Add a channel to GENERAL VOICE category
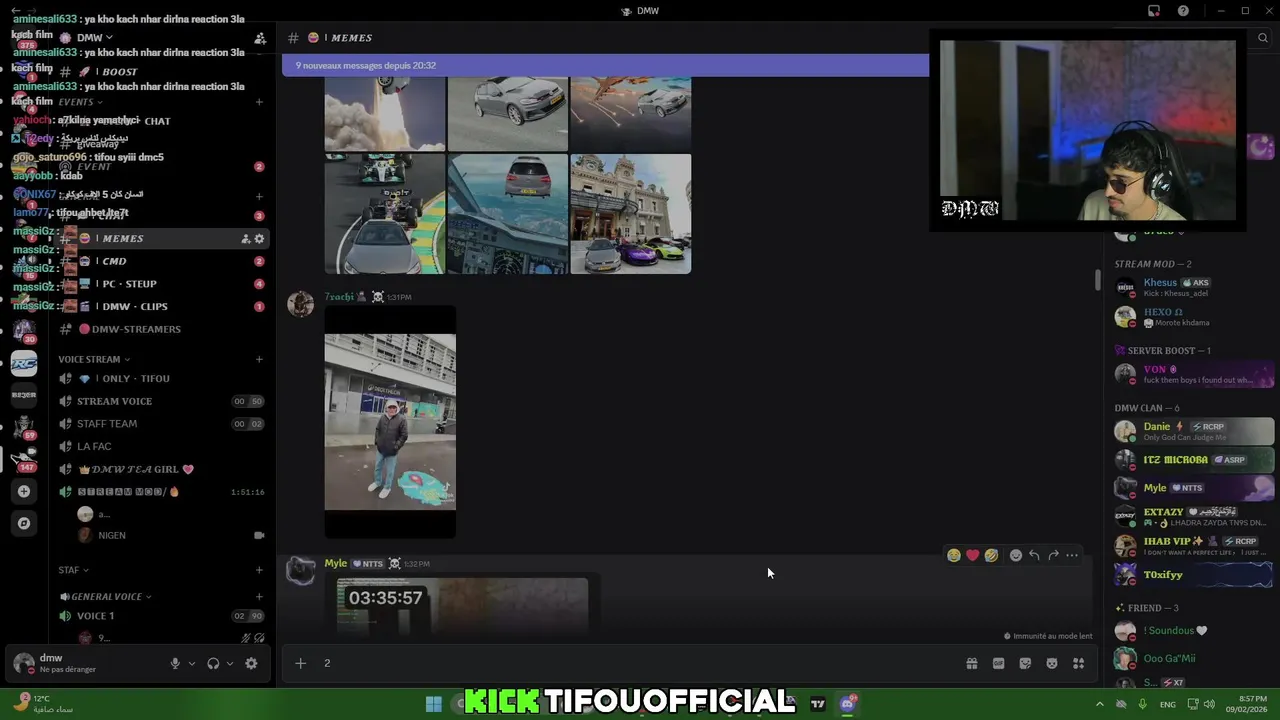Screen dimensions: 1280x720 coord(259,597)
